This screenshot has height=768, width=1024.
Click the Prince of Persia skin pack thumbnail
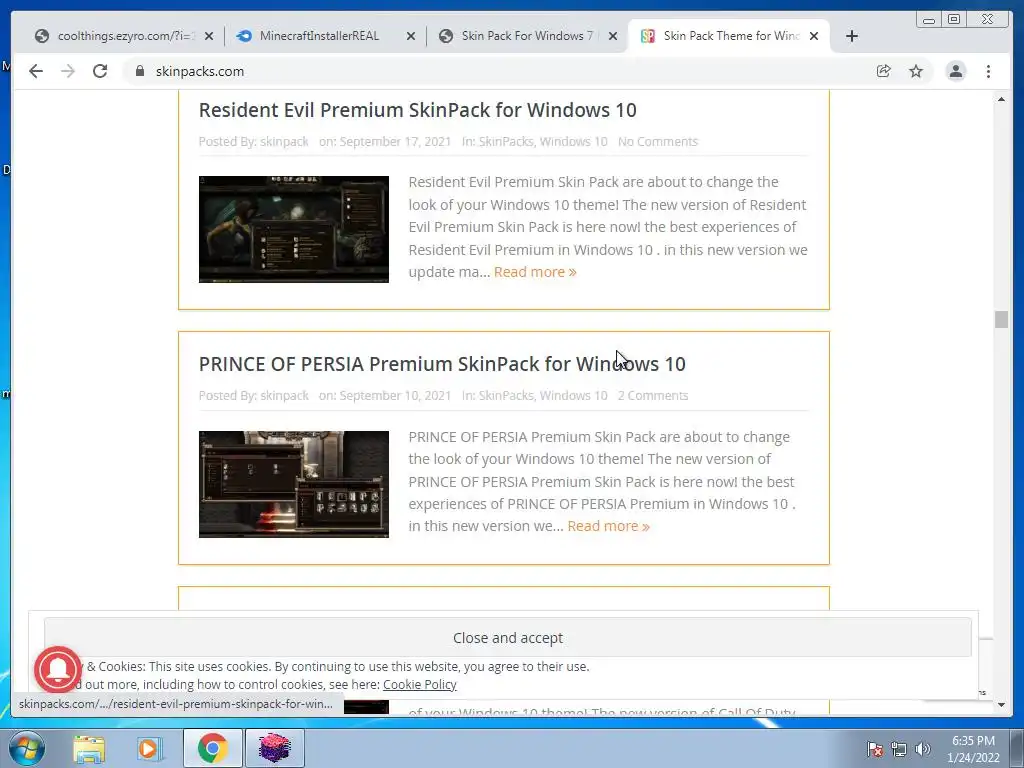pyautogui.click(x=294, y=484)
